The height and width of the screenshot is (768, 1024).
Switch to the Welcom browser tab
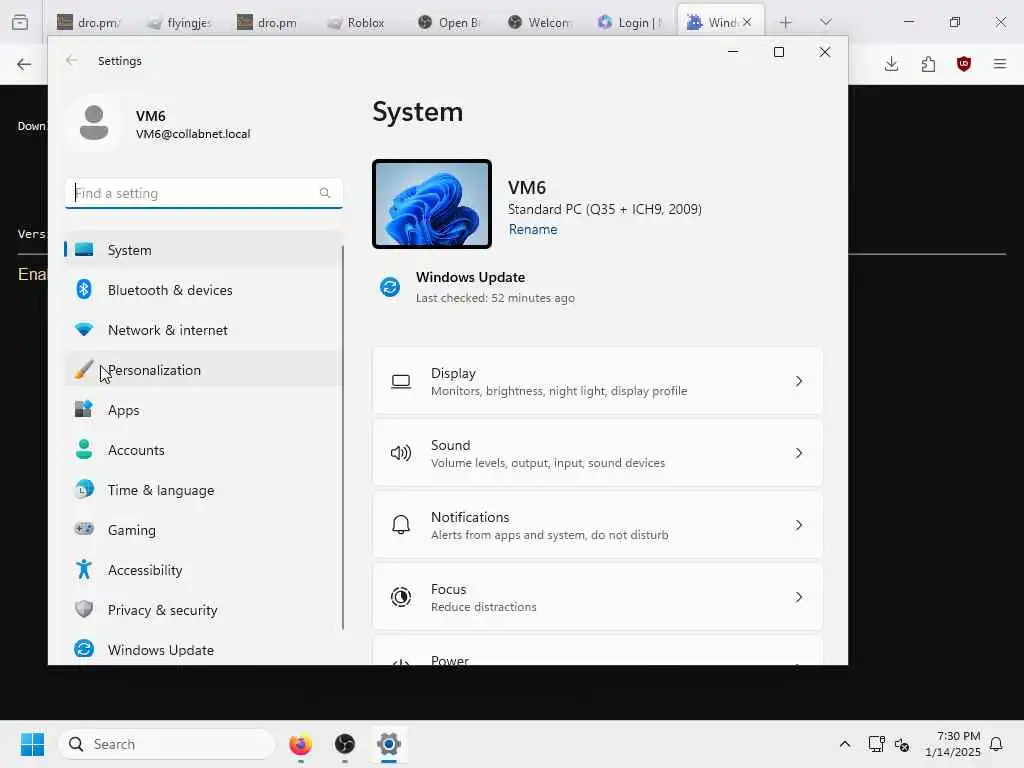point(539,22)
